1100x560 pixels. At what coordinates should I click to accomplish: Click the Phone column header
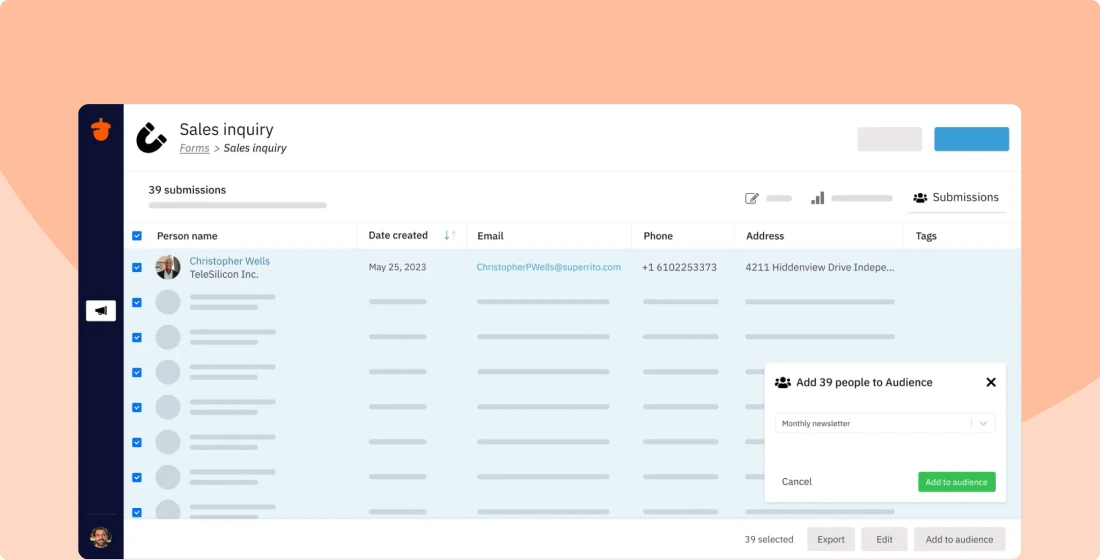click(x=658, y=236)
